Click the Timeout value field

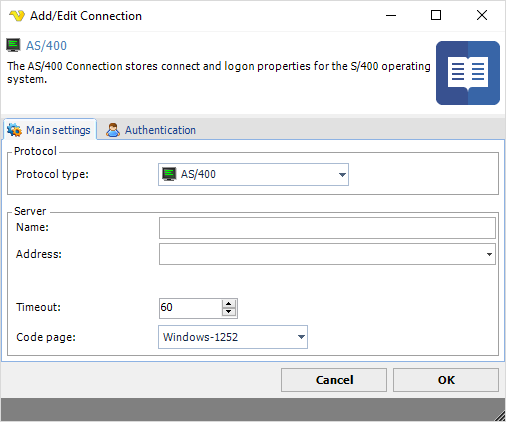coord(190,307)
